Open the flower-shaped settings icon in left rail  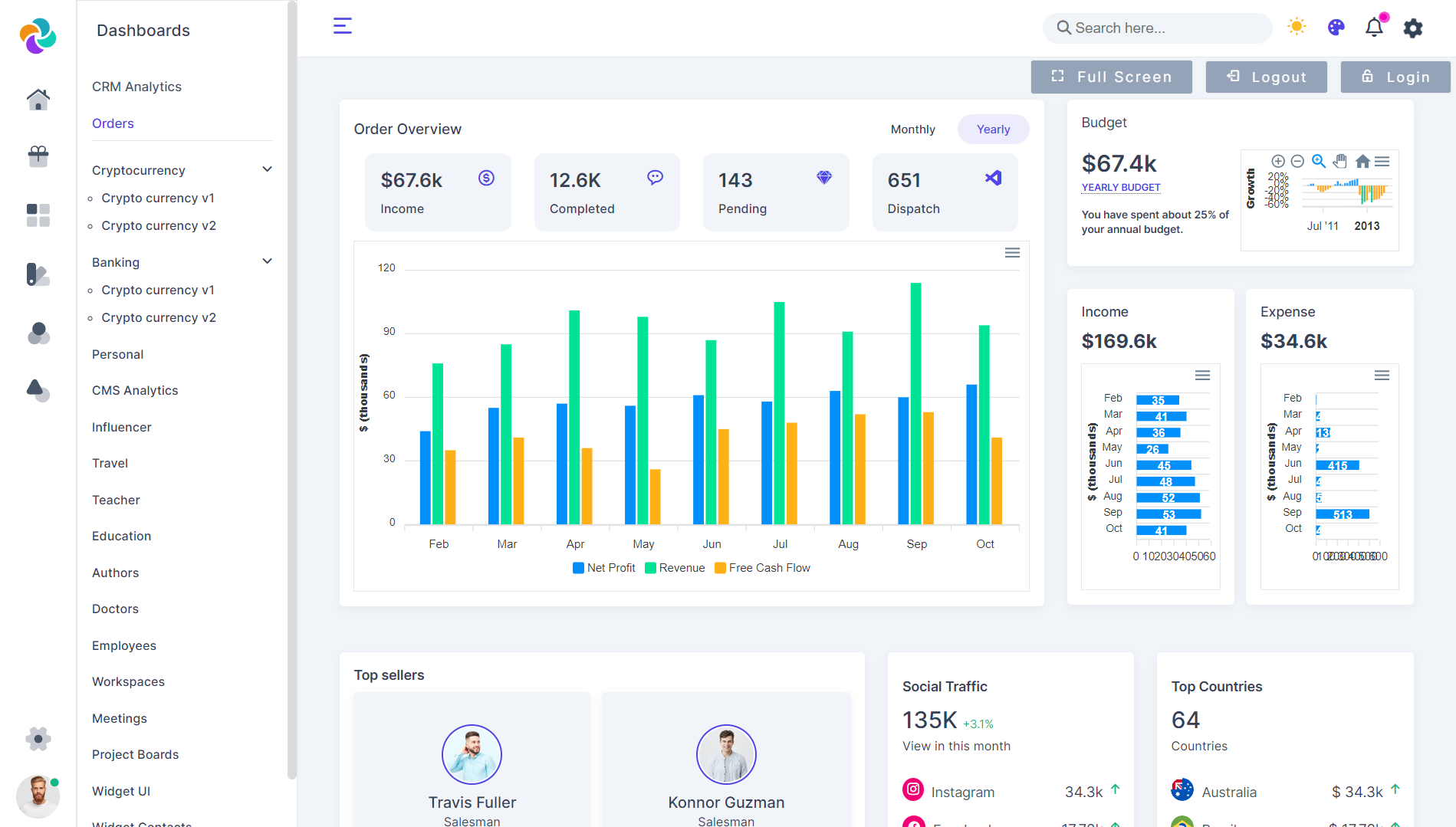(x=38, y=739)
